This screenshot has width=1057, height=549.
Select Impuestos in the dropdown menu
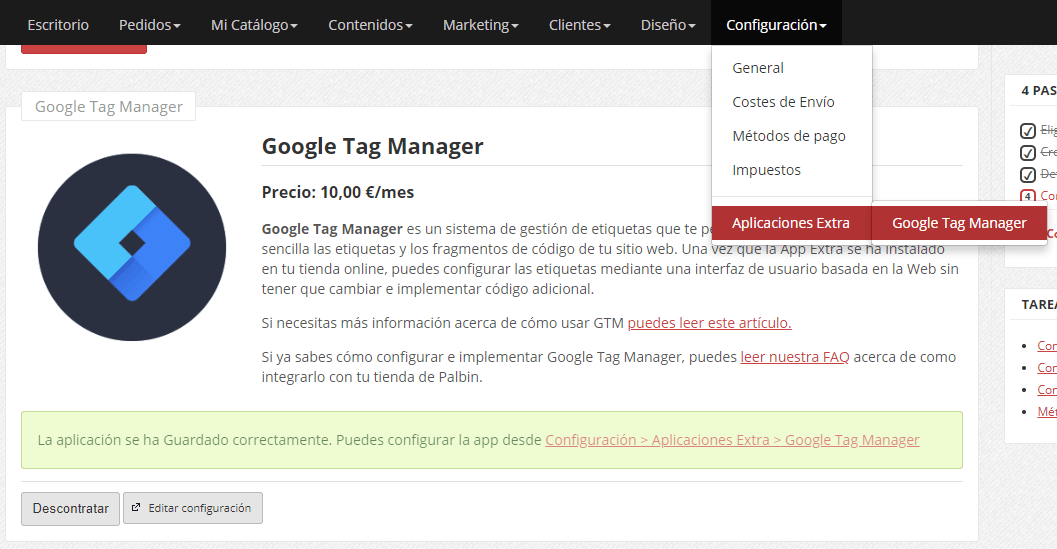point(766,170)
